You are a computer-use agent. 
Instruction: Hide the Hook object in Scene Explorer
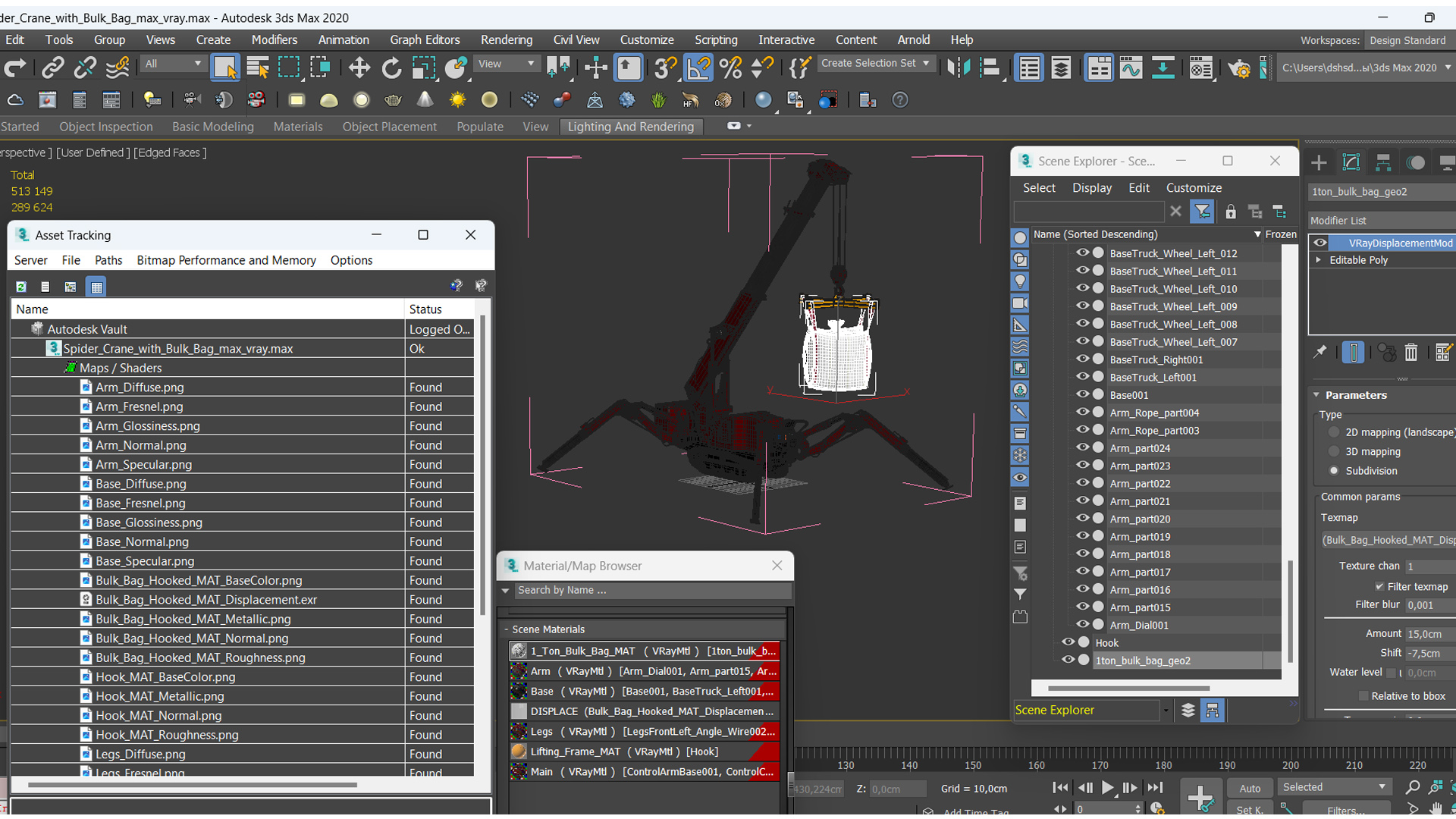(1068, 642)
